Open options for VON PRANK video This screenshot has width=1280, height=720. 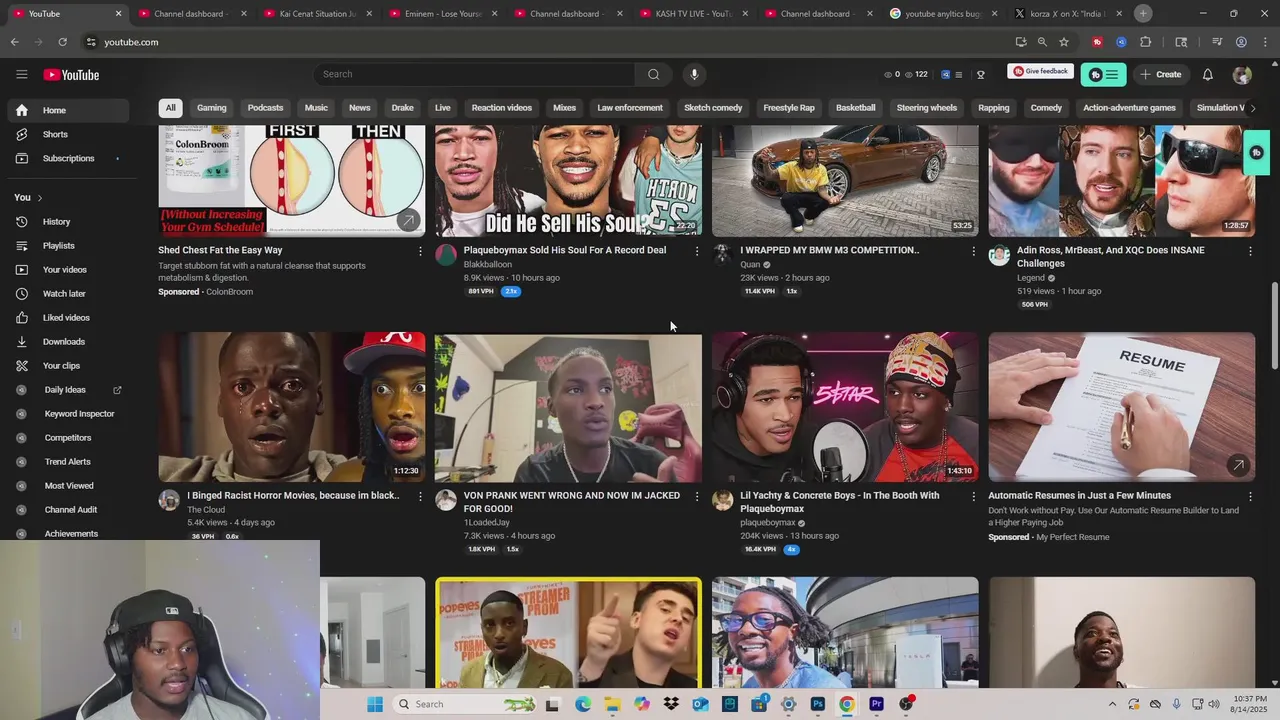pos(697,496)
